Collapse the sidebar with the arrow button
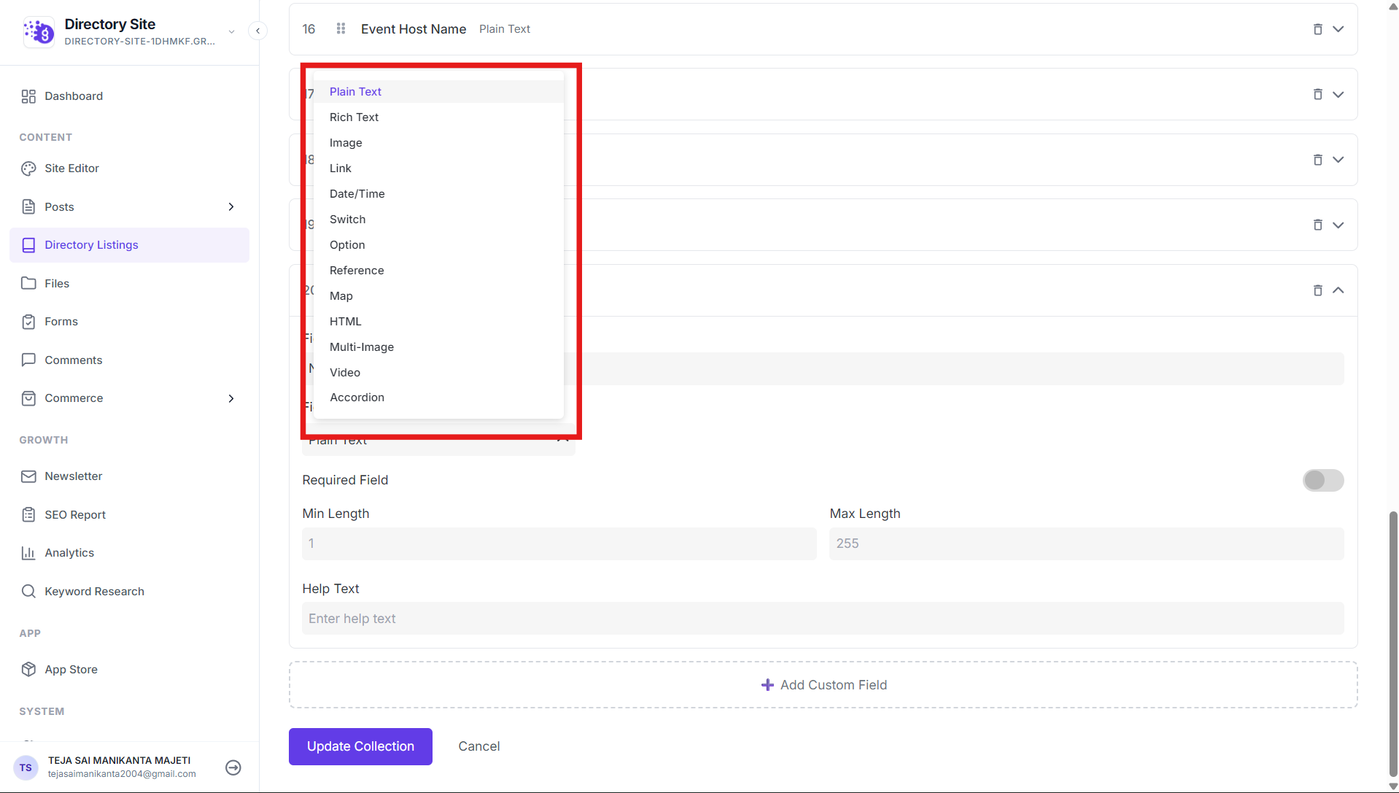 (x=258, y=31)
